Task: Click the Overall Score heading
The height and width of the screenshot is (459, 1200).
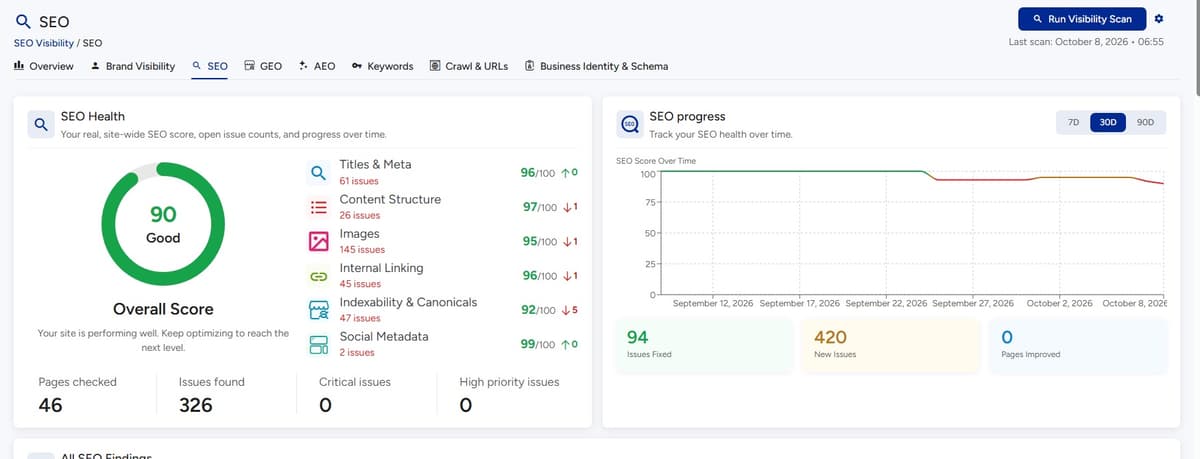Action: tap(163, 309)
